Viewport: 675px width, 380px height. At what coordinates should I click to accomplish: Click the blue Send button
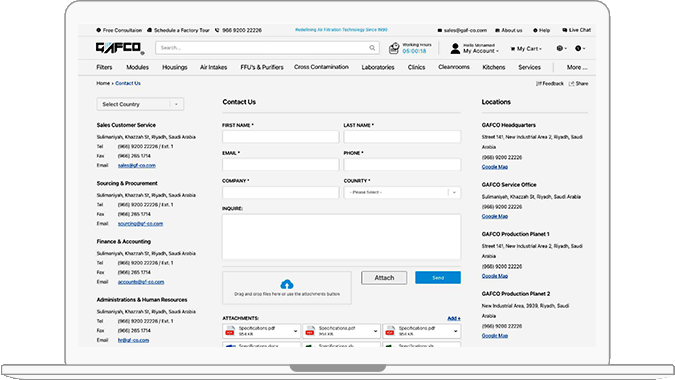coord(438,278)
